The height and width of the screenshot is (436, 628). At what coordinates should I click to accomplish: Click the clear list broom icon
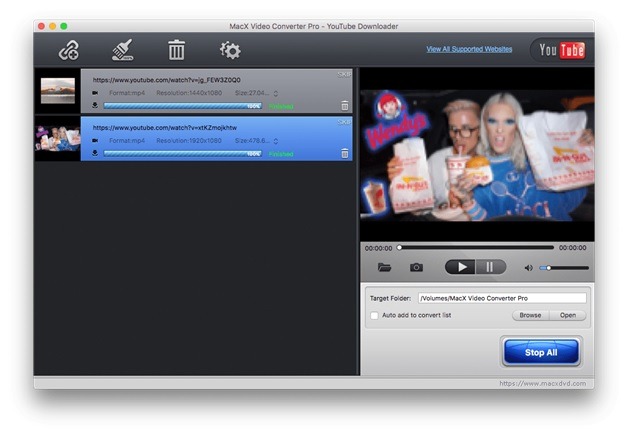[123, 50]
